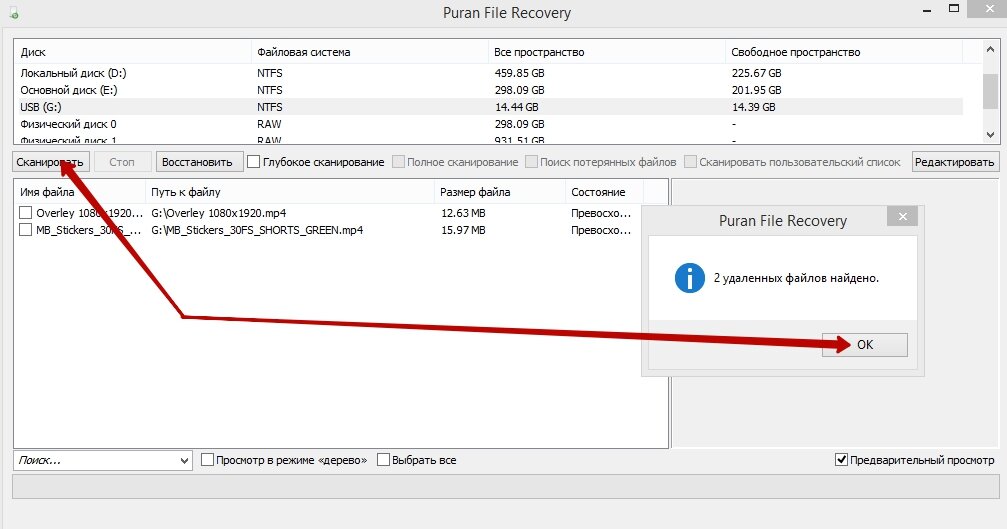Toggle the Поиск потерянных файлов checkbox
Image resolution: width=1007 pixels, height=529 pixels.
click(531, 162)
